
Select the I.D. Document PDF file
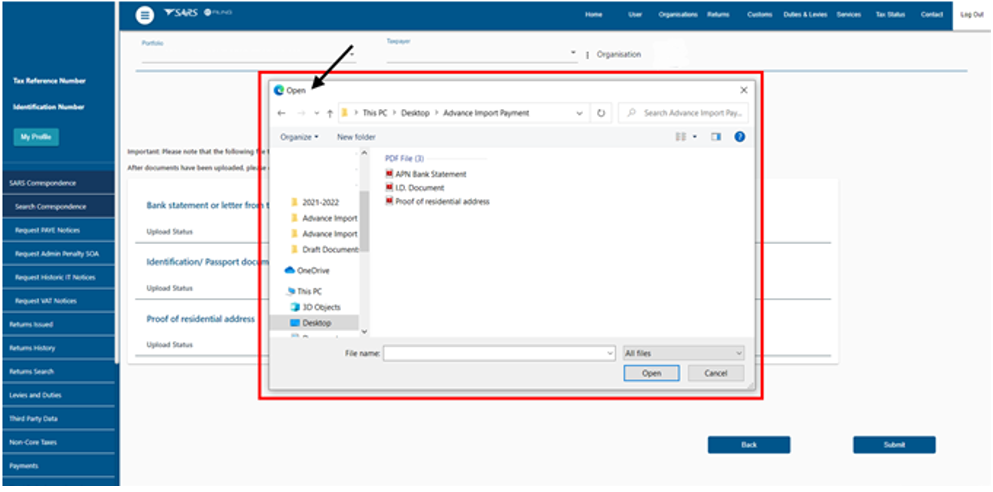419,188
